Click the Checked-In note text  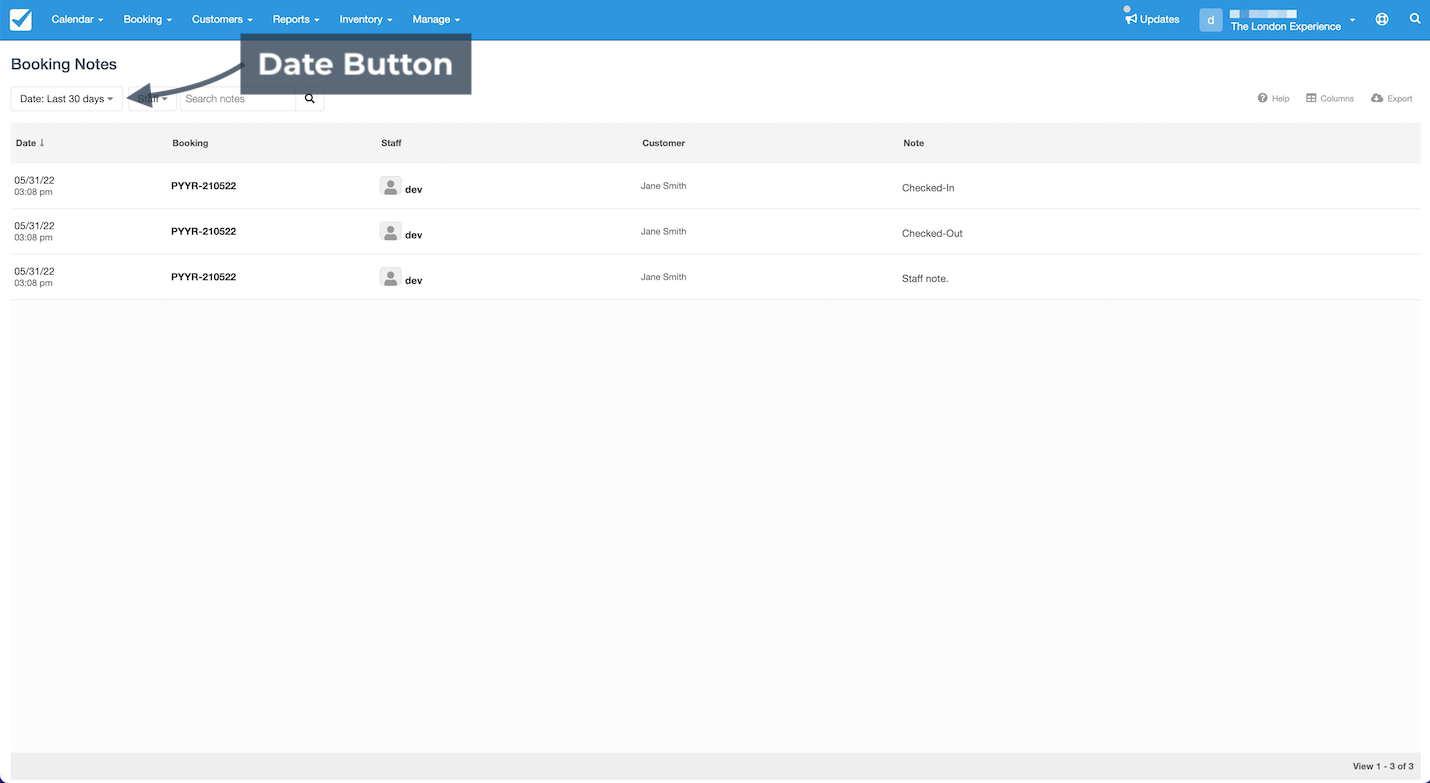pyautogui.click(x=928, y=188)
